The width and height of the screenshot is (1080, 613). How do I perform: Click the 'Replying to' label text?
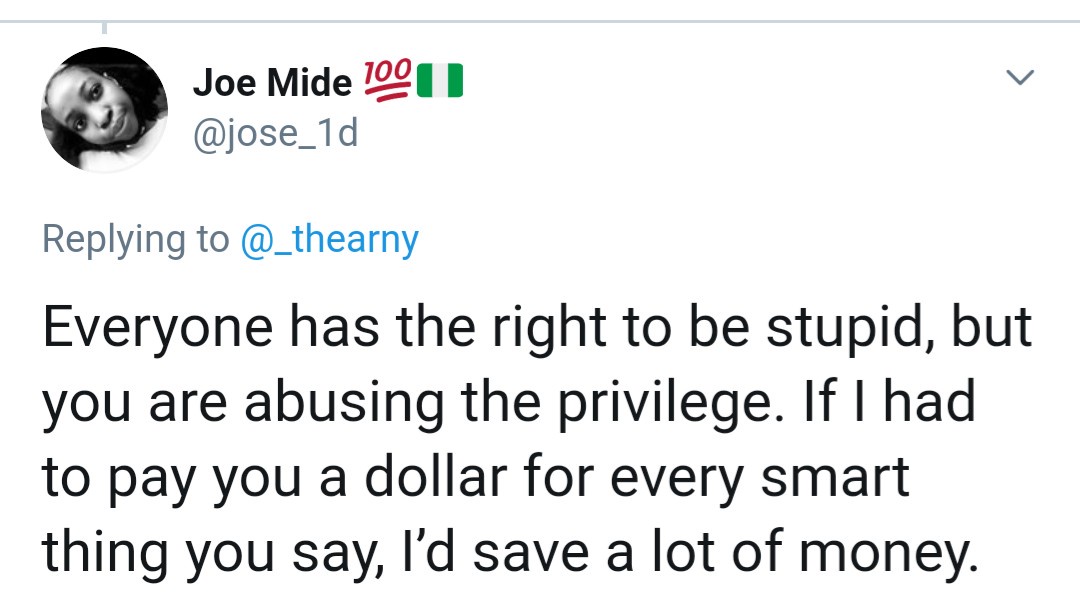click(135, 240)
